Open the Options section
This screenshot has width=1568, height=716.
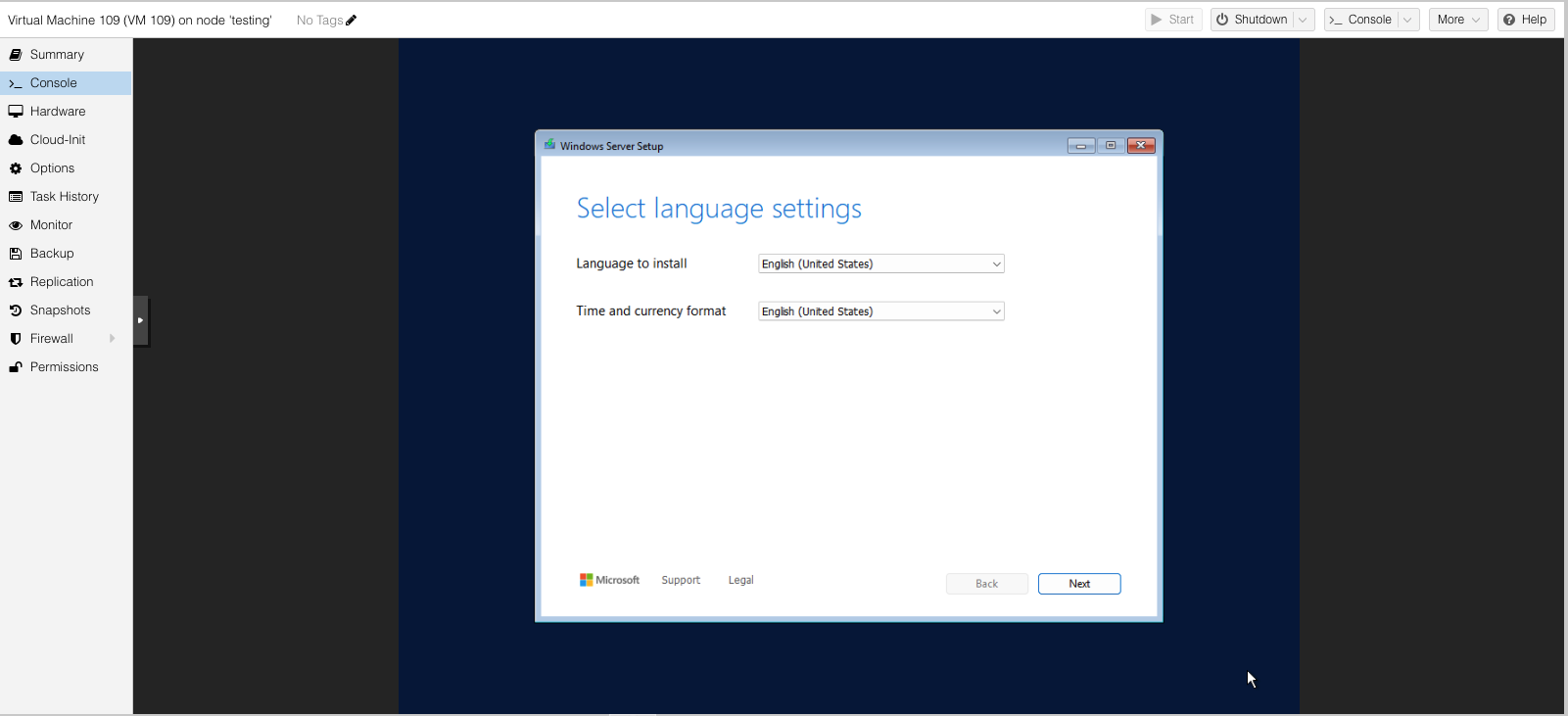click(x=66, y=168)
